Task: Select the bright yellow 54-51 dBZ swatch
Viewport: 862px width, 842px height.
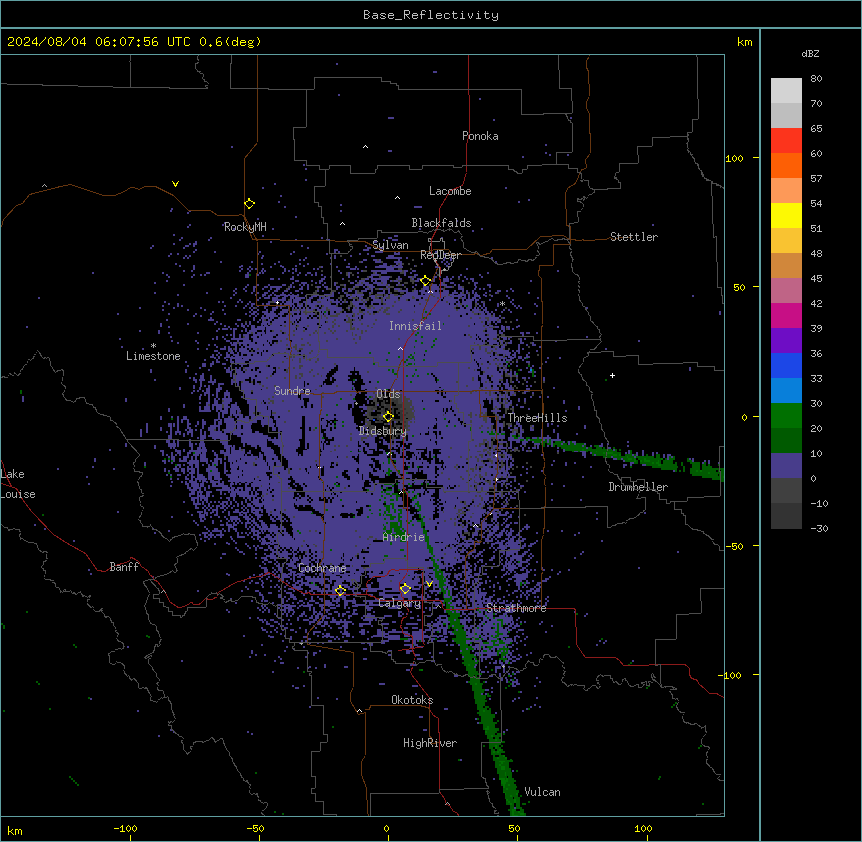Action: (x=786, y=215)
